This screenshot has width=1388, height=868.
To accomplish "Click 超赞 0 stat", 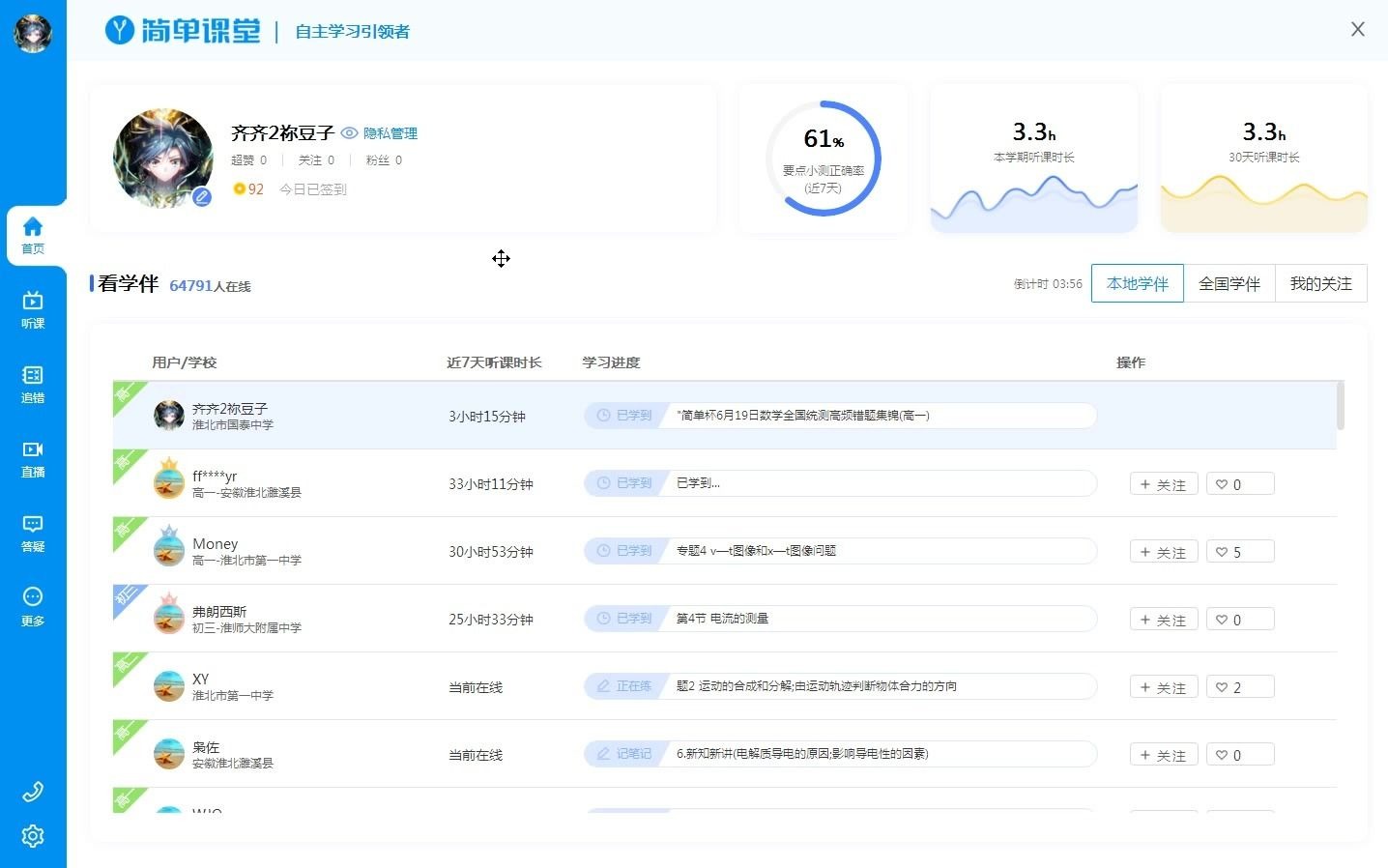I will (x=249, y=160).
